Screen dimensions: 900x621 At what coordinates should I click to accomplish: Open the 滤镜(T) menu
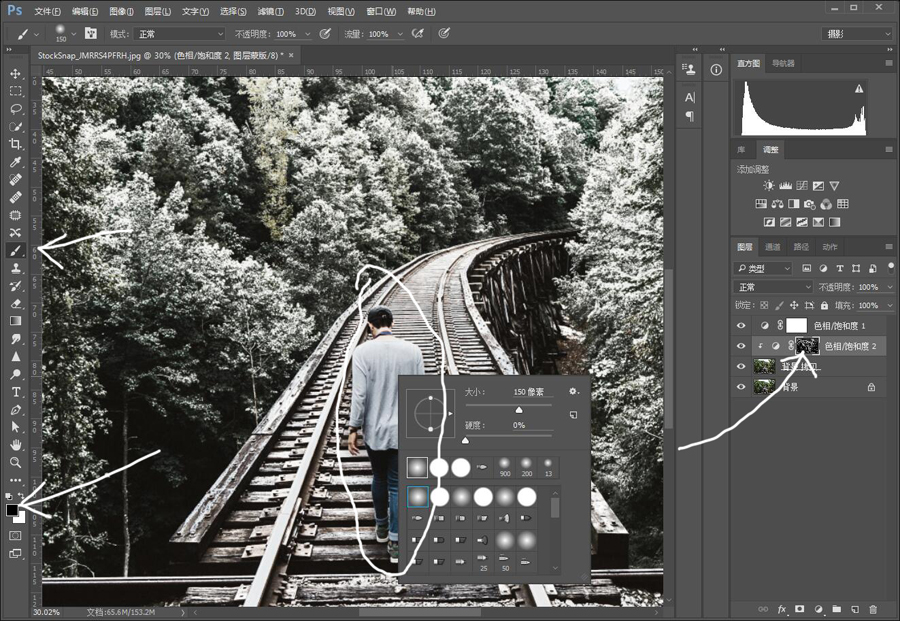click(x=270, y=11)
